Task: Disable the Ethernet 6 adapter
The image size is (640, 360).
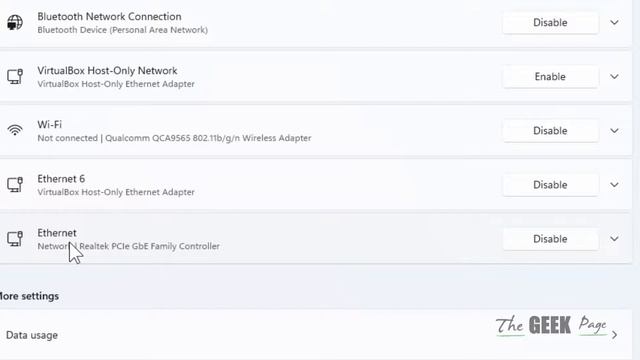Action: tap(550, 185)
